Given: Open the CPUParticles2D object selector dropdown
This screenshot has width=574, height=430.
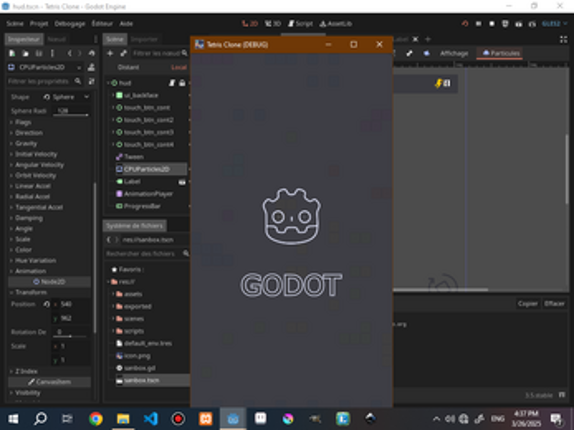Looking at the screenshot, I should click(45, 67).
